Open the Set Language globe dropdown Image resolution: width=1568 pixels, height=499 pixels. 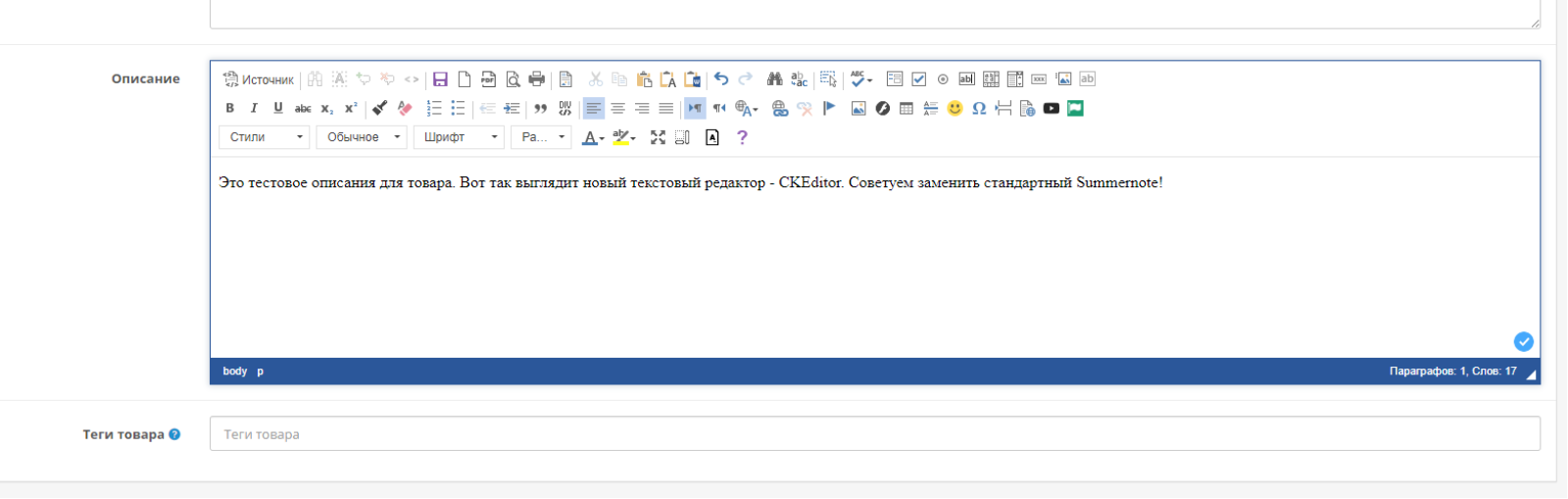pos(747,109)
